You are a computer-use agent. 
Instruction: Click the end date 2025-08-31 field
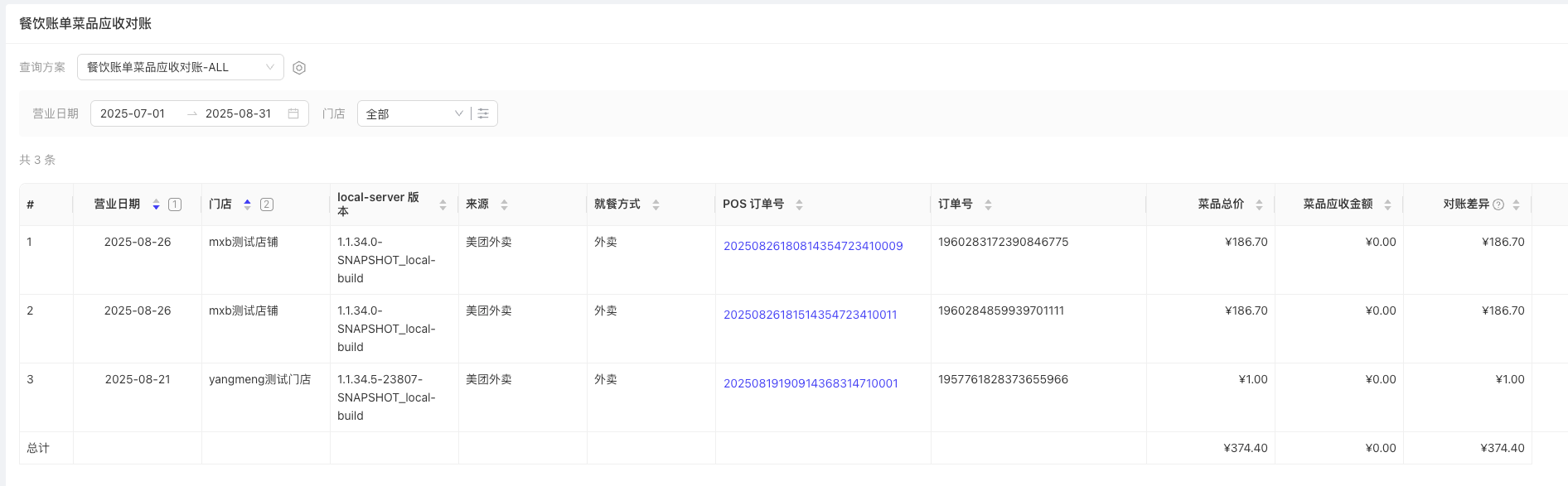(238, 113)
